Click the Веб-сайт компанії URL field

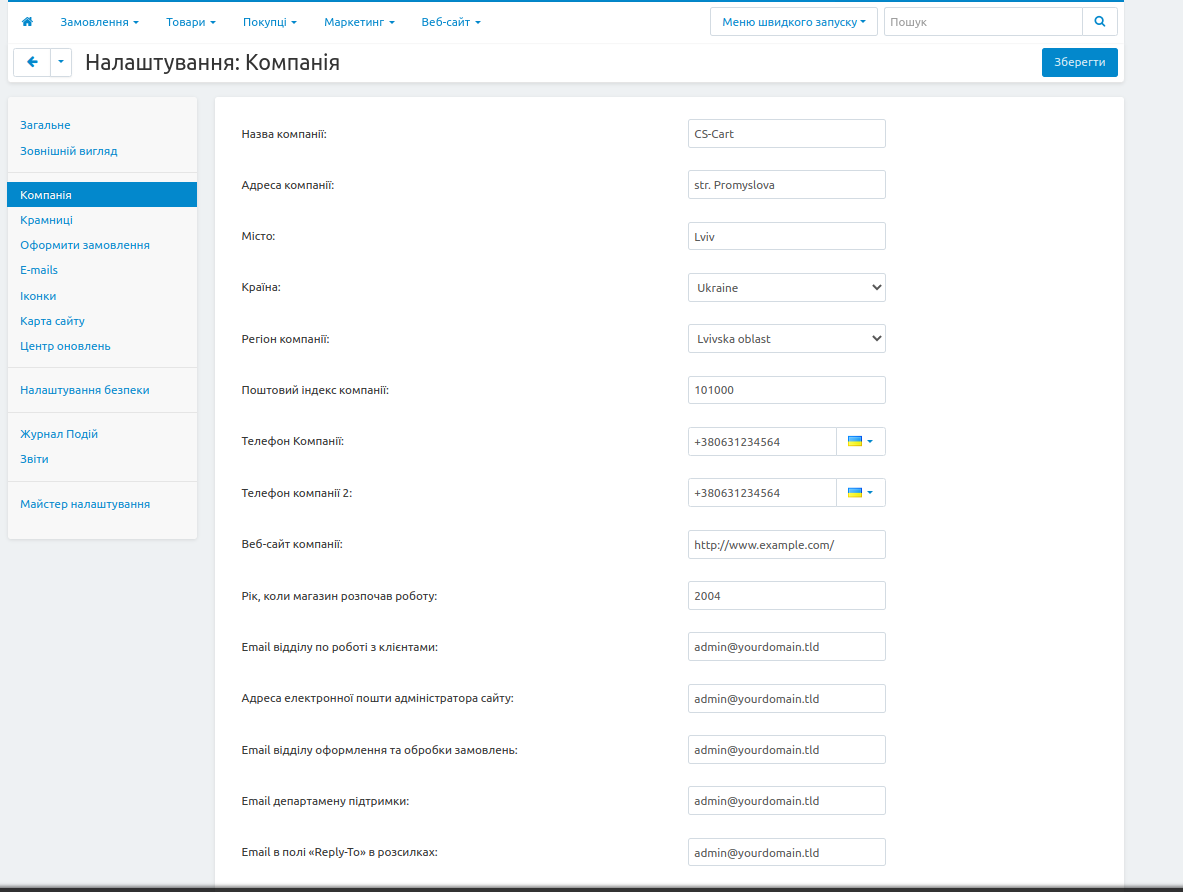786,545
